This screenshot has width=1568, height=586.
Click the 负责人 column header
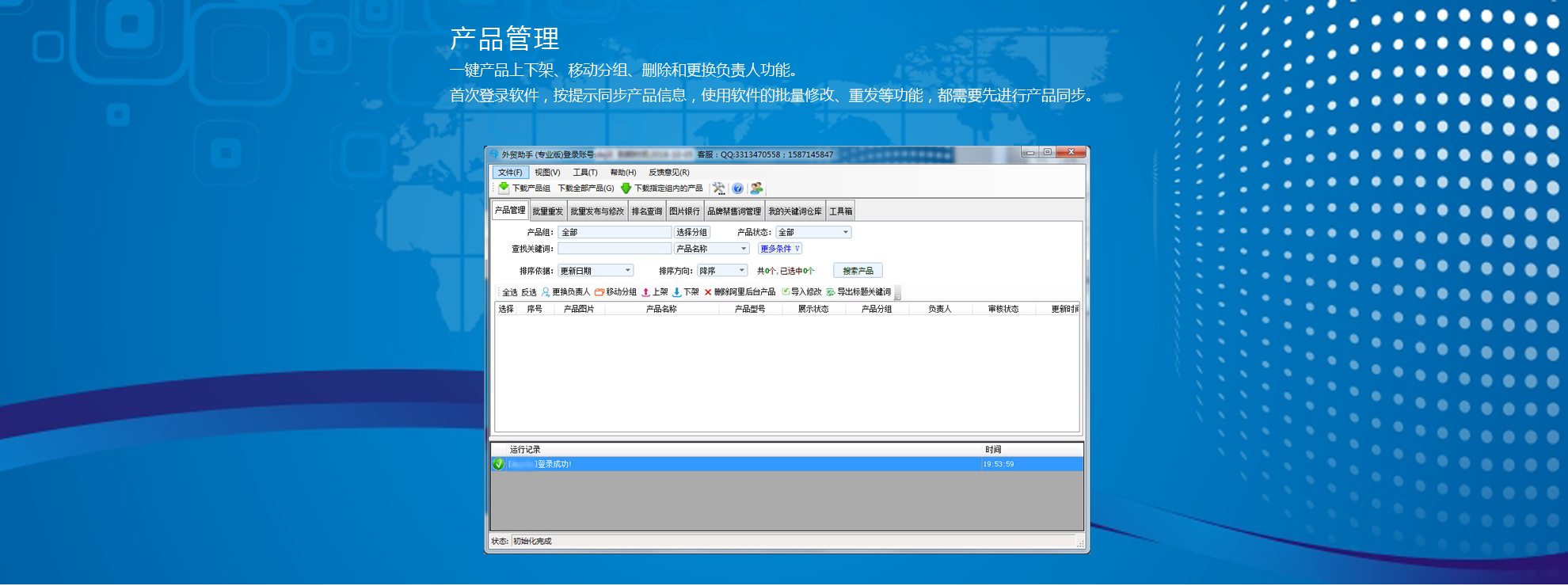click(940, 309)
